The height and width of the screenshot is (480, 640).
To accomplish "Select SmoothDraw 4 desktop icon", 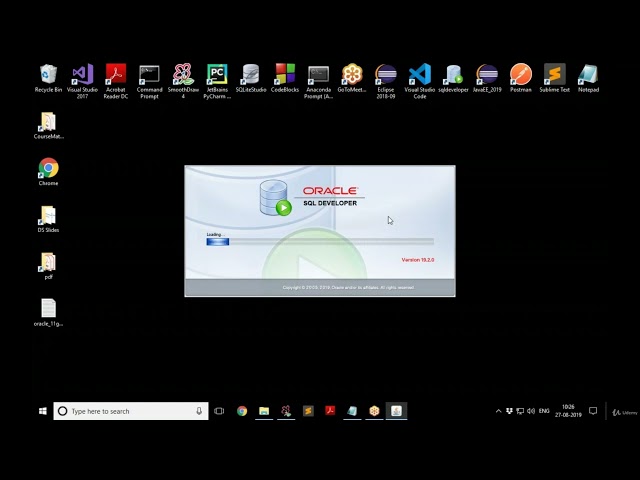I will point(183,81).
